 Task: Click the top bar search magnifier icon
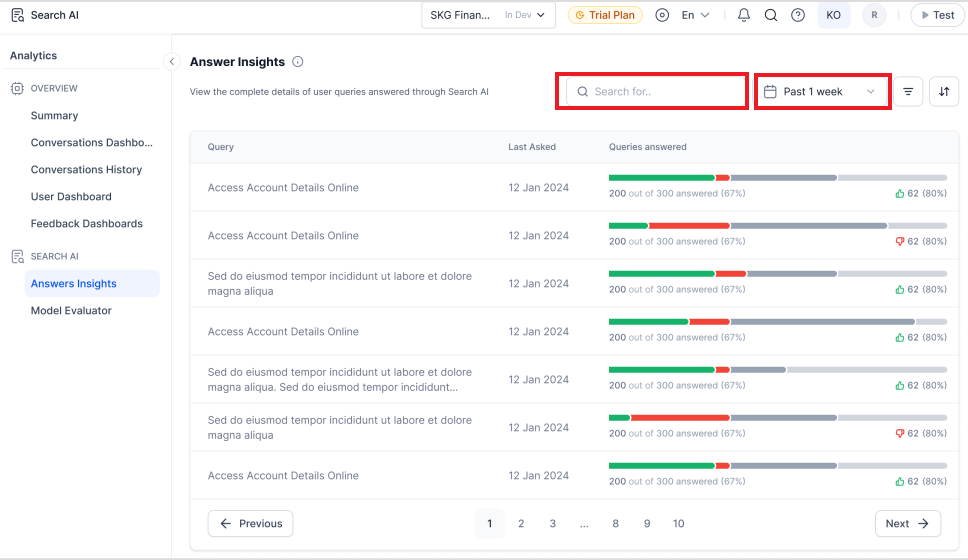coord(771,15)
